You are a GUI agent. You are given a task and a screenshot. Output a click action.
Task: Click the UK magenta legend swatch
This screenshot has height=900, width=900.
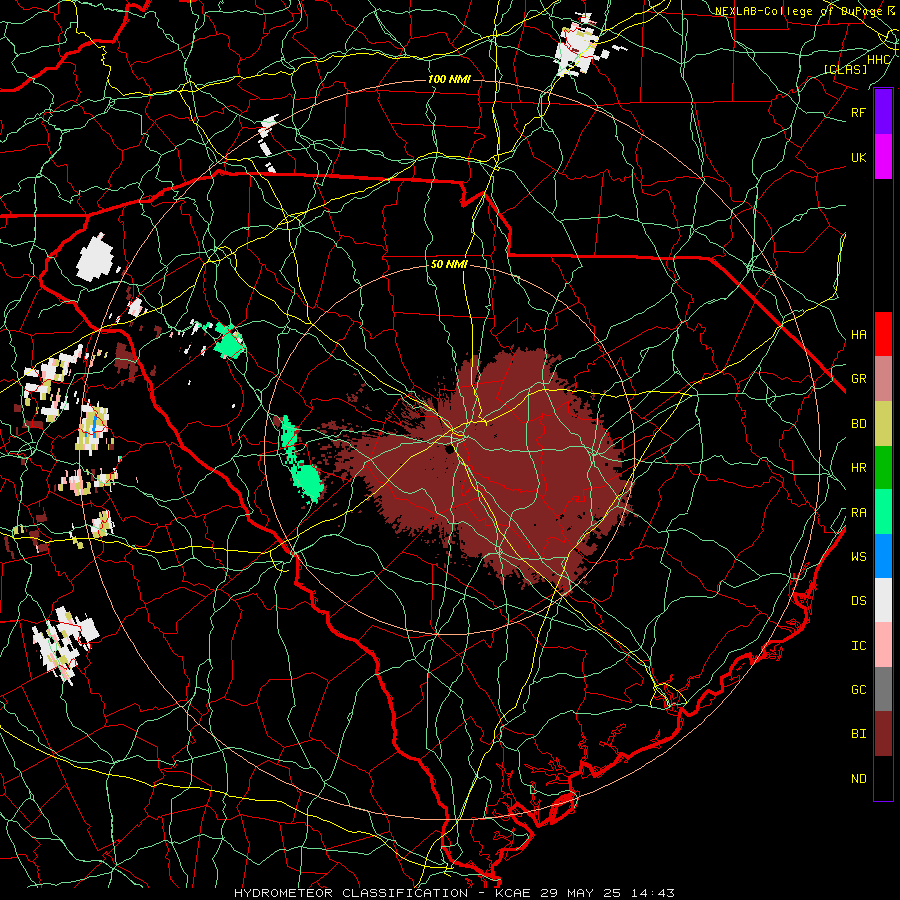point(883,157)
